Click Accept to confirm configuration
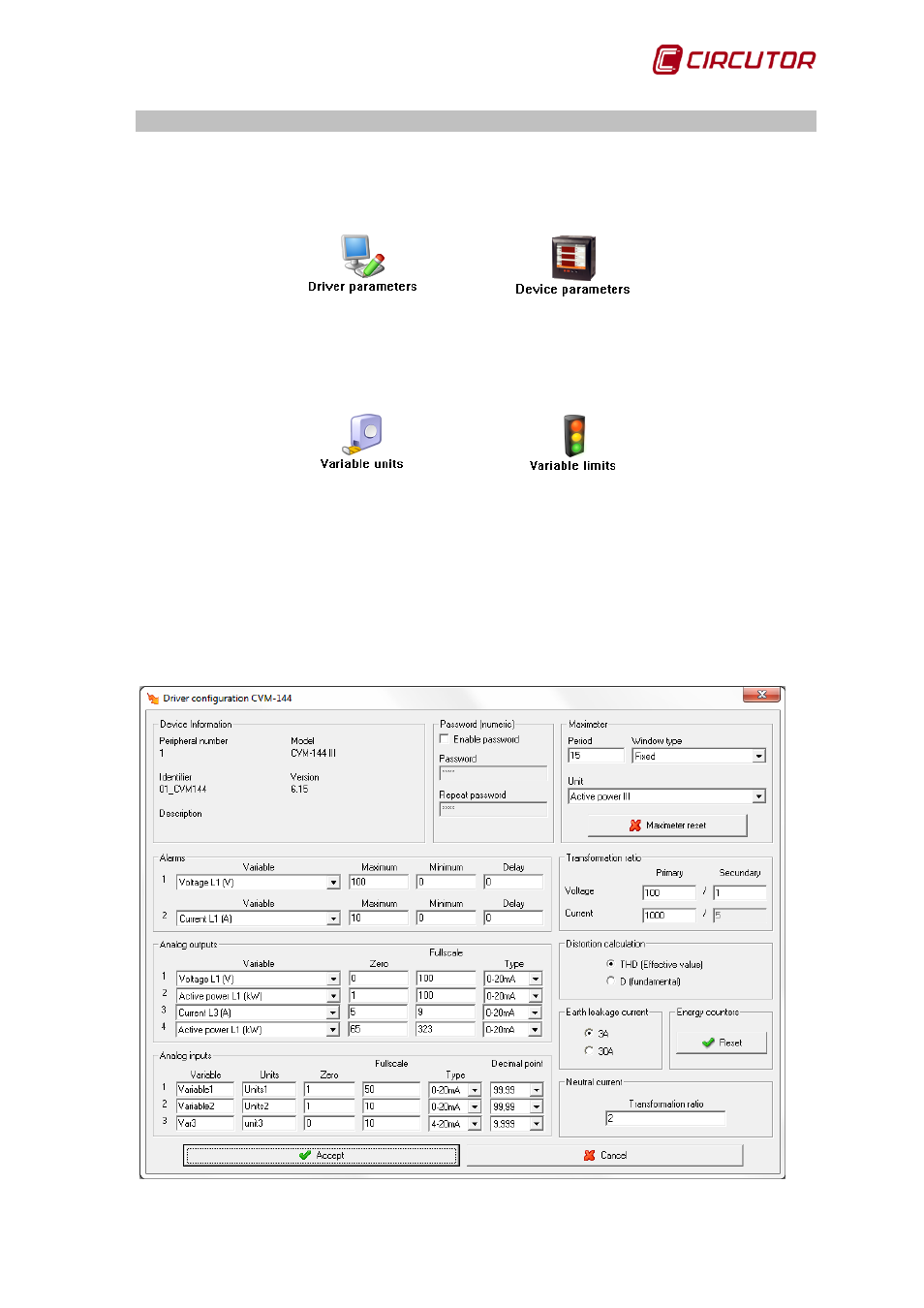This screenshot has height=1308, width=924. tap(321, 1155)
